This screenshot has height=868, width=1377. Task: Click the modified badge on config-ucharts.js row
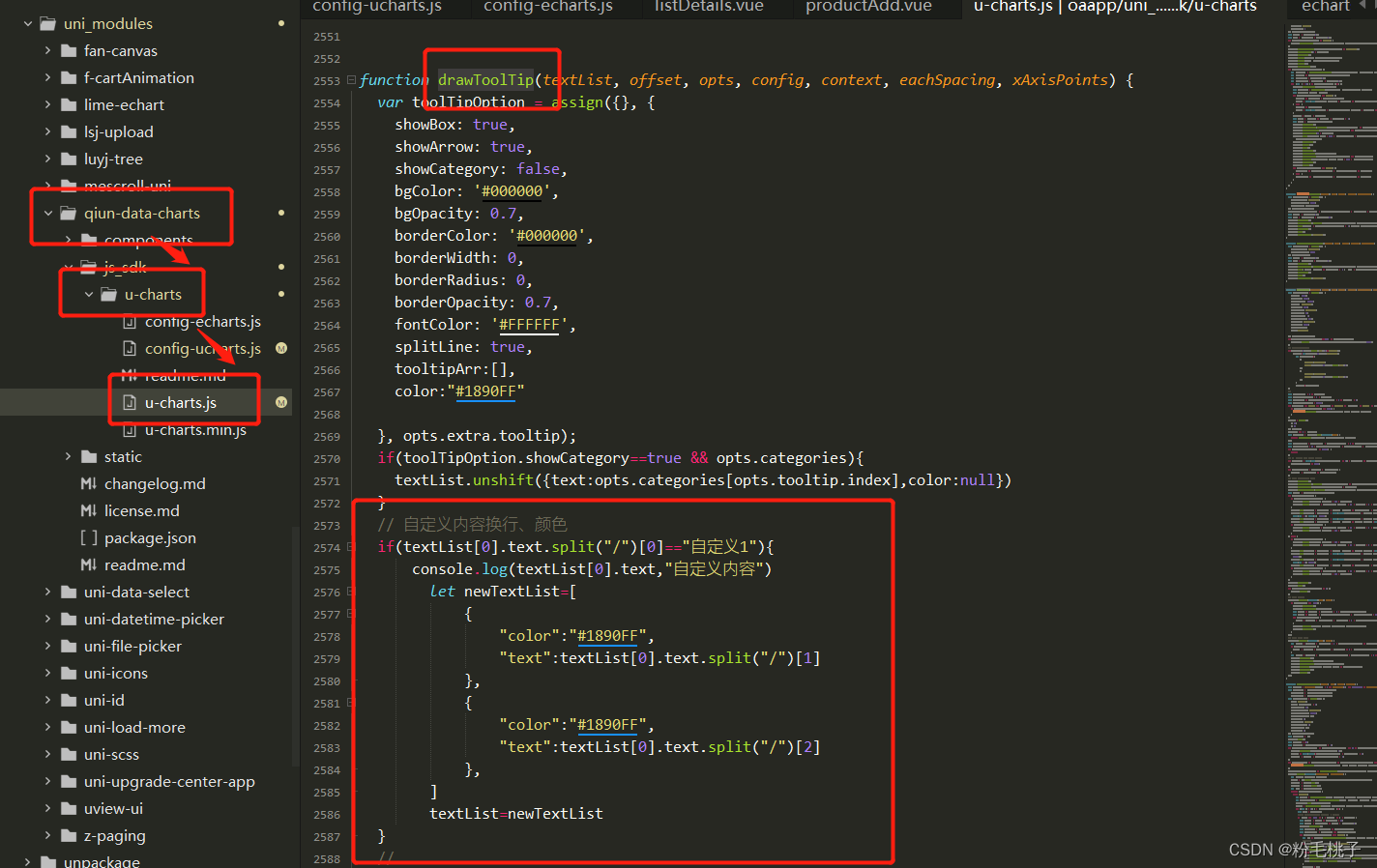tap(281, 348)
